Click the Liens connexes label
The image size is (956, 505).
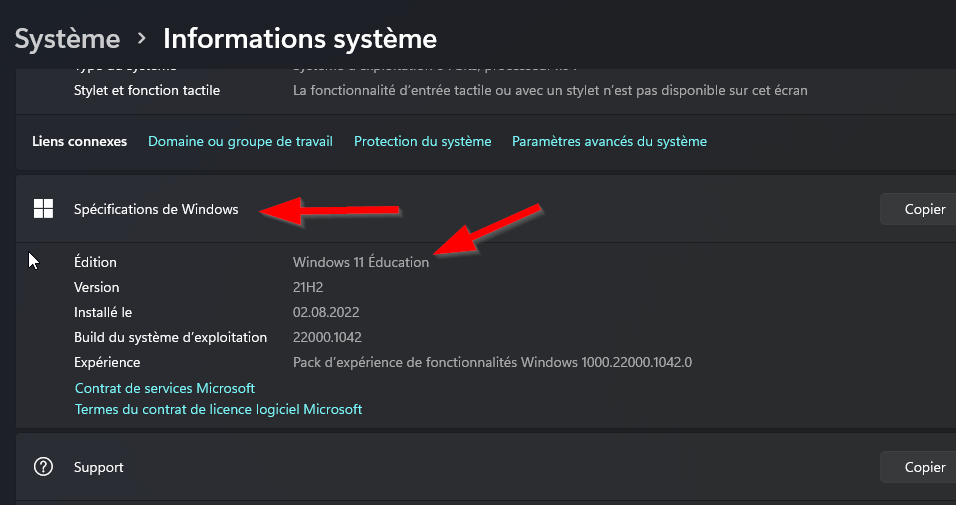[x=79, y=141]
